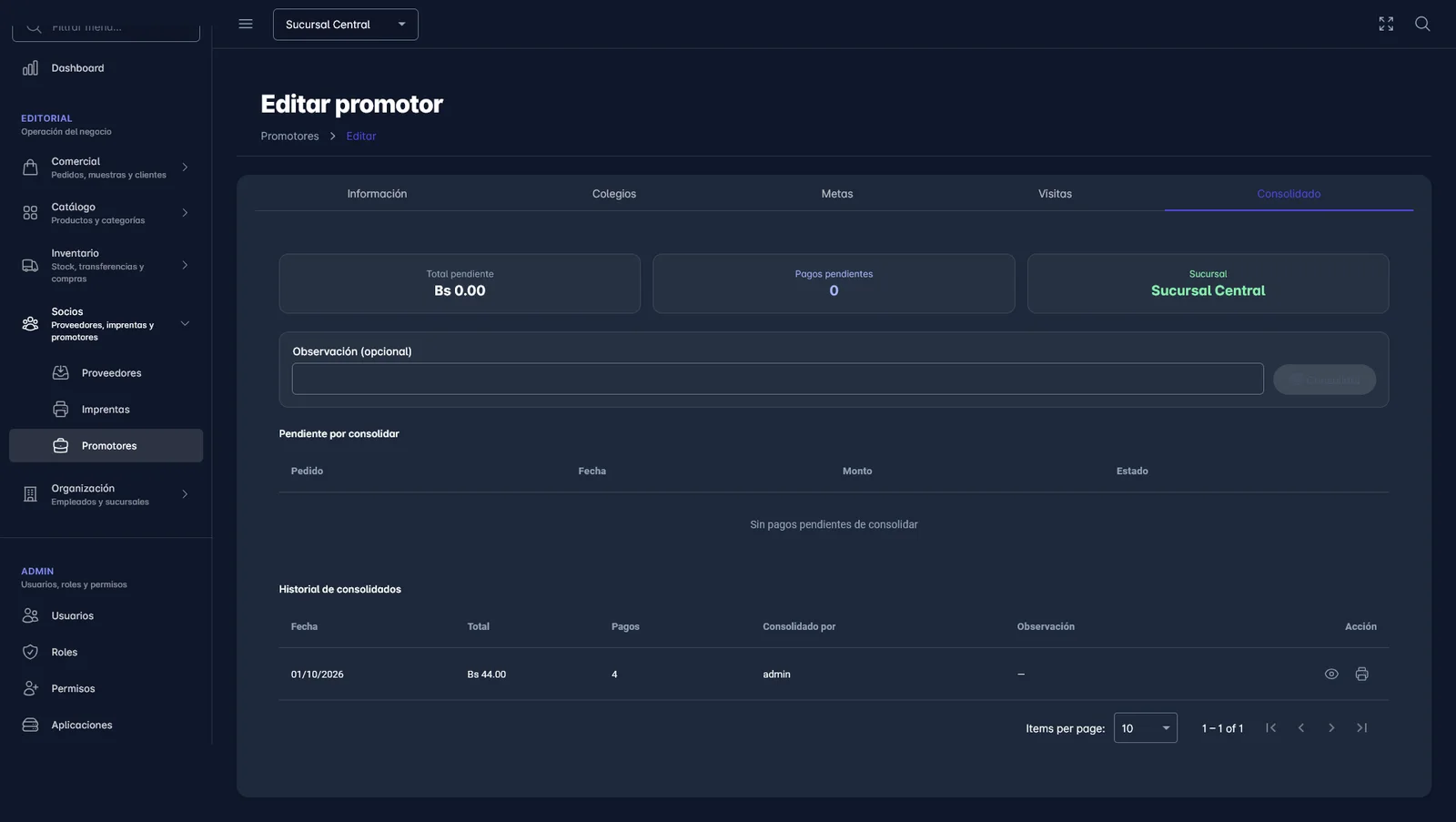The width and height of the screenshot is (1456, 822).
Task: Go to last page of history
Action: tap(1361, 728)
